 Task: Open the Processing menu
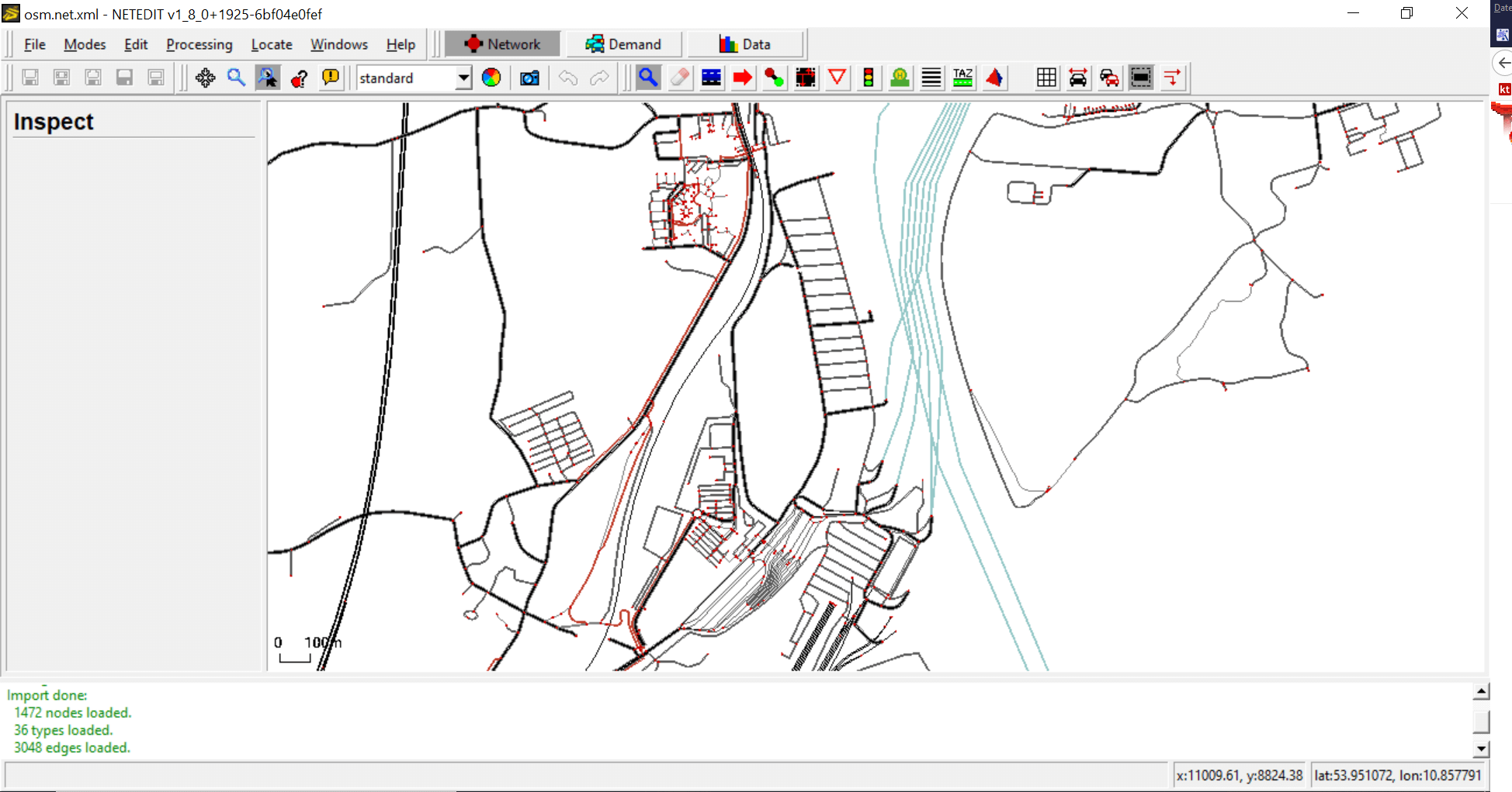[199, 44]
